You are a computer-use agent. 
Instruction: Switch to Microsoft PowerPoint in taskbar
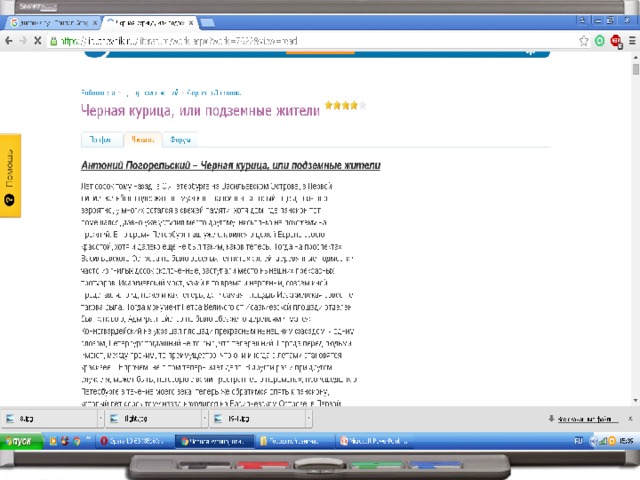pos(375,441)
